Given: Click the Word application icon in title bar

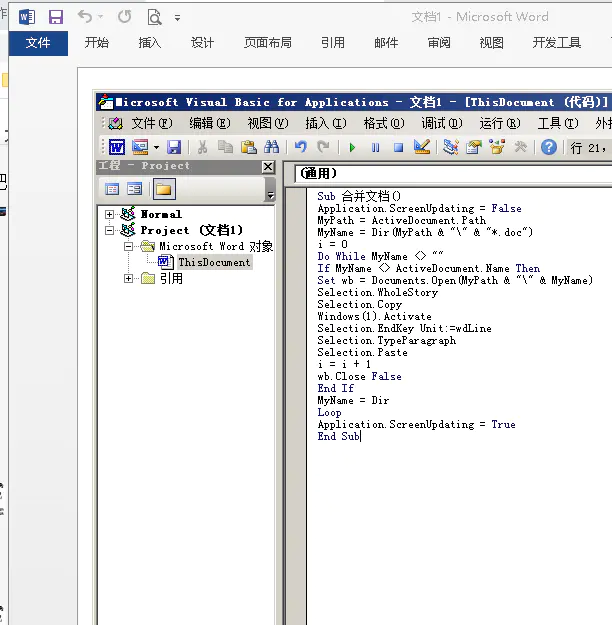Looking at the screenshot, I should click(x=27, y=17).
